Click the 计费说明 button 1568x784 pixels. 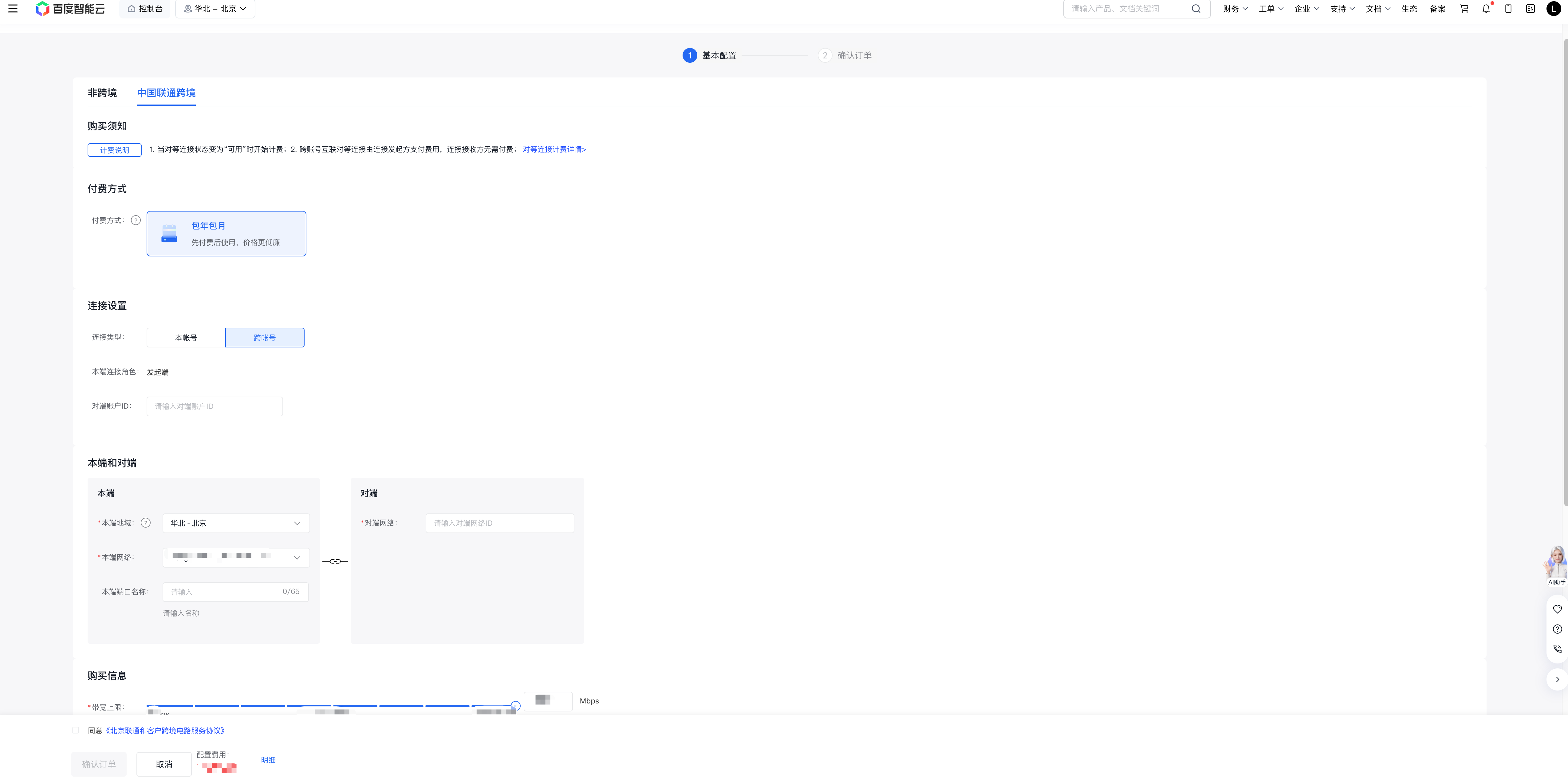coord(114,150)
